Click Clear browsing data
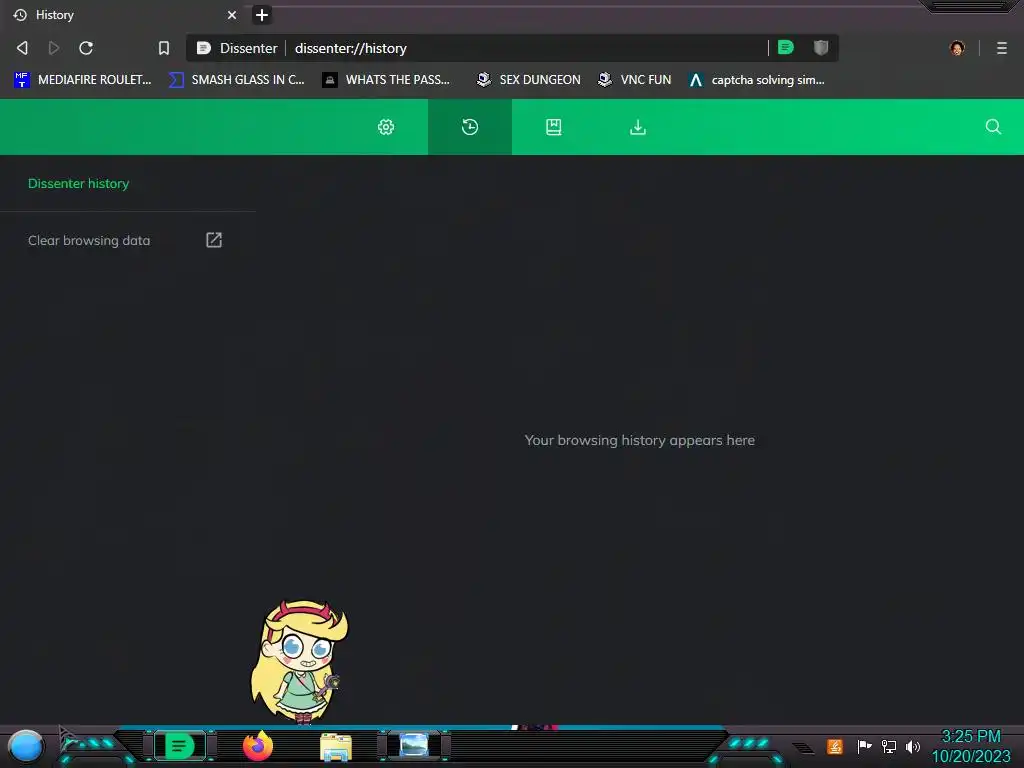This screenshot has height=768, width=1024. 89,240
